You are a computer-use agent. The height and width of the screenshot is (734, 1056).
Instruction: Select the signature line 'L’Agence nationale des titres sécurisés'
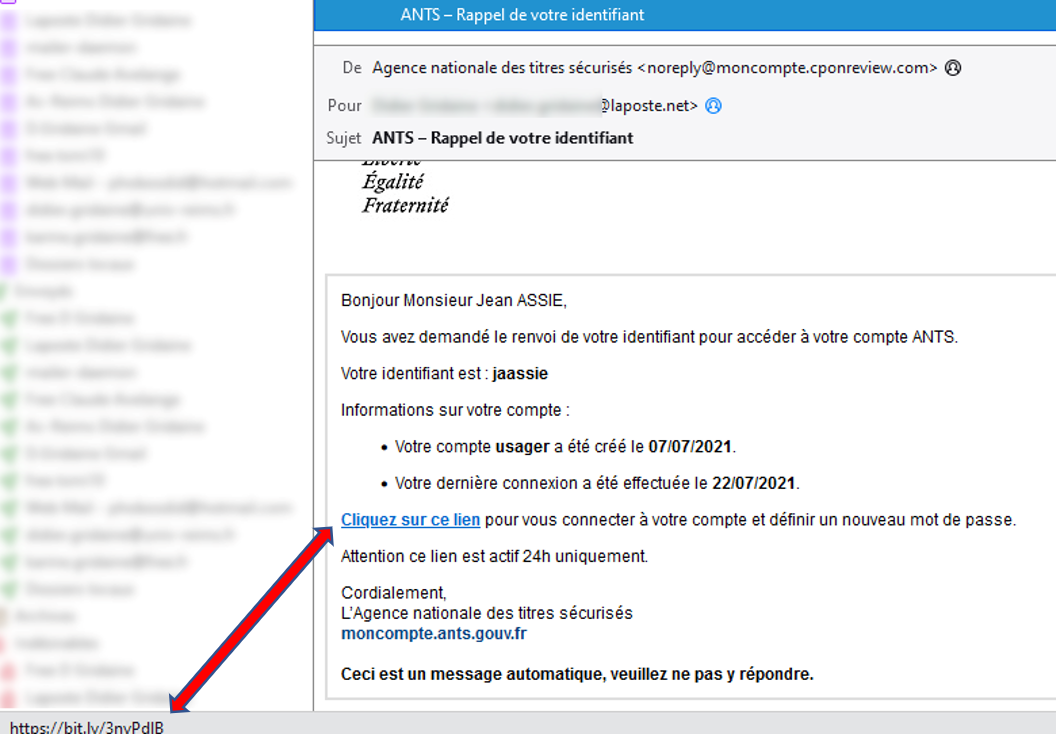[x=487, y=613]
